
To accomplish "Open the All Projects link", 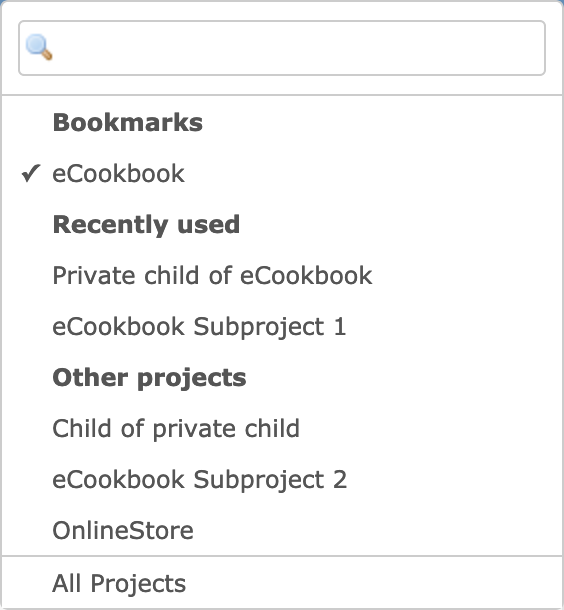I will [119, 584].
